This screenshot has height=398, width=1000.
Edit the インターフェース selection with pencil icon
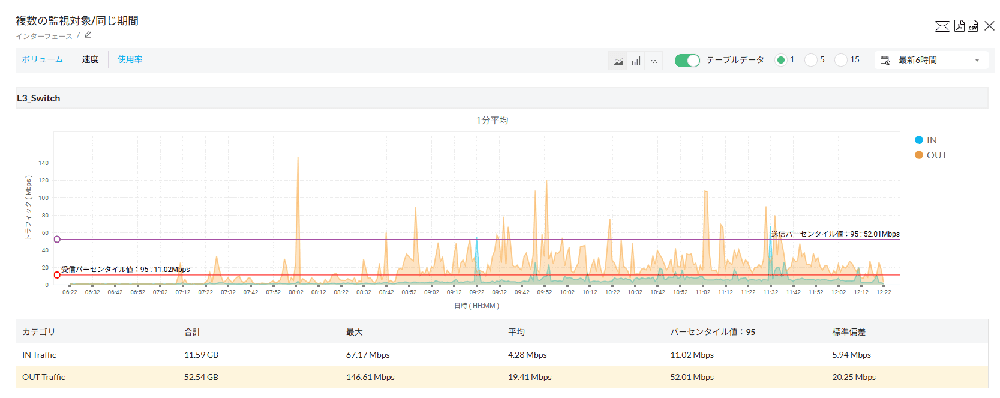[88, 35]
